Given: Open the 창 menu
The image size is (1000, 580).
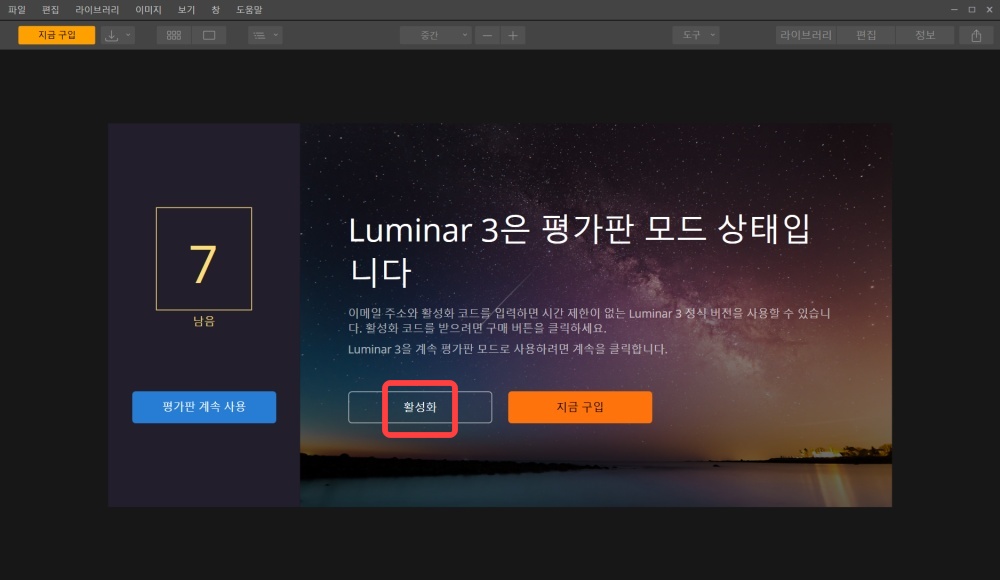Looking at the screenshot, I should 216,10.
